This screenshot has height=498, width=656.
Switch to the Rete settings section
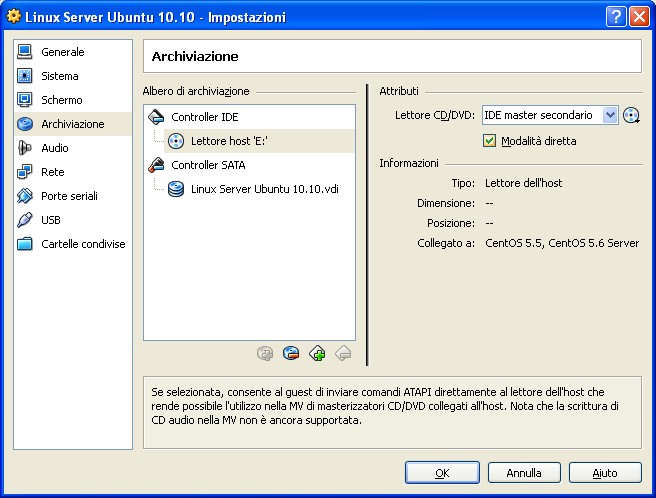[52, 172]
